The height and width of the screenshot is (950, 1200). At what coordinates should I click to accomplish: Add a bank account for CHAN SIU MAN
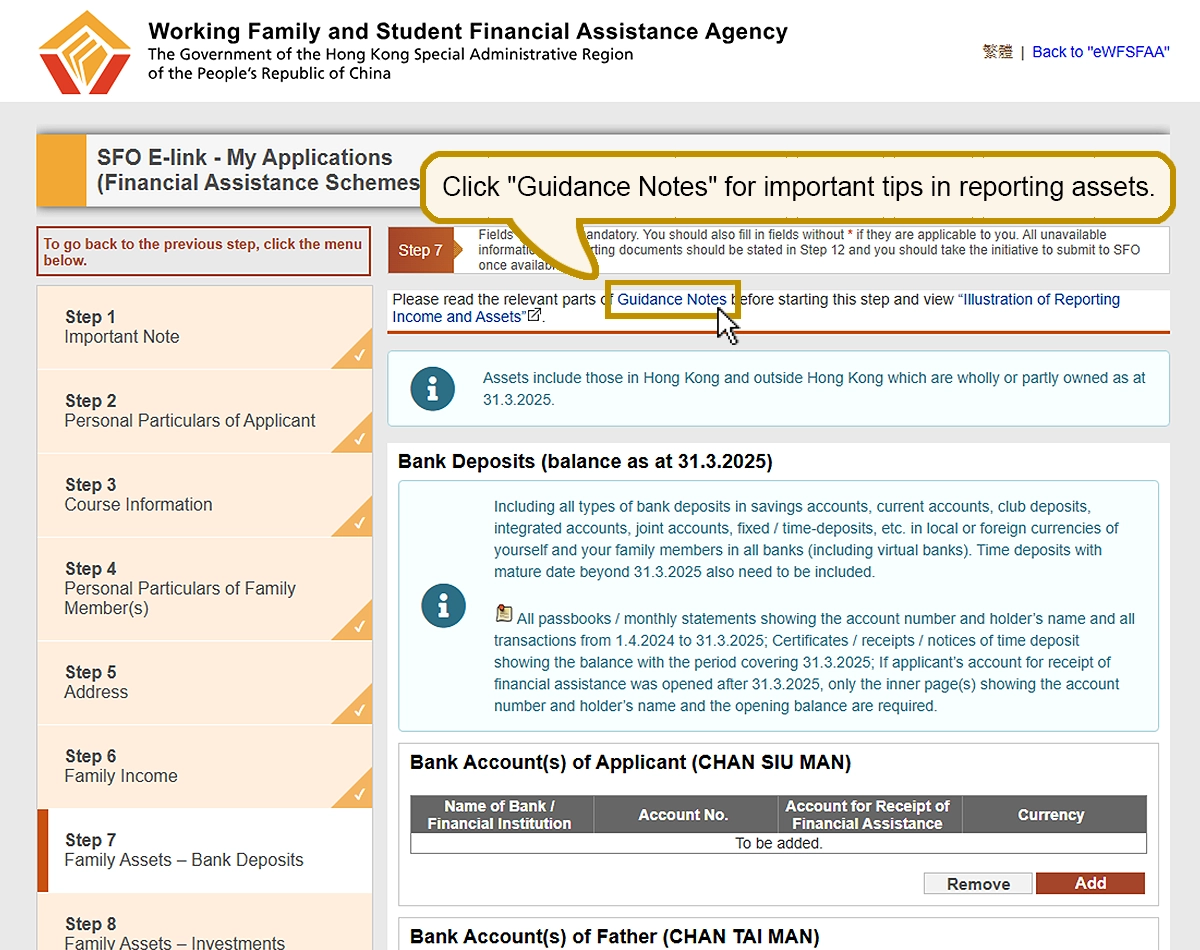[1090, 883]
